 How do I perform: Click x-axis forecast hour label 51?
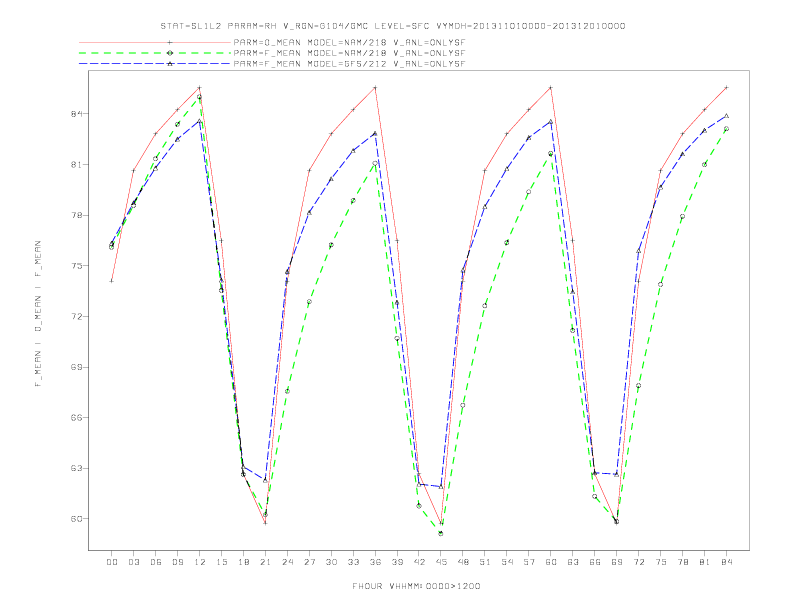coord(485,562)
